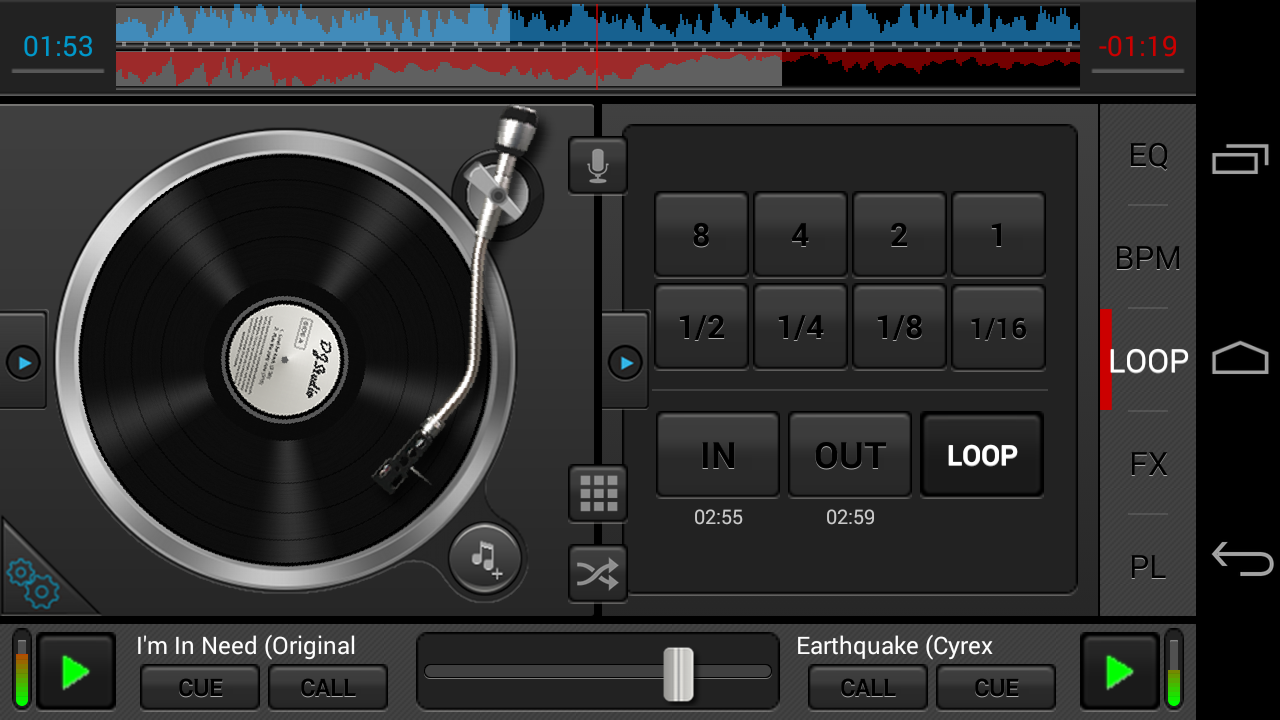Select the 1/16 loop length
This screenshot has width=1280, height=720.
(x=998, y=326)
